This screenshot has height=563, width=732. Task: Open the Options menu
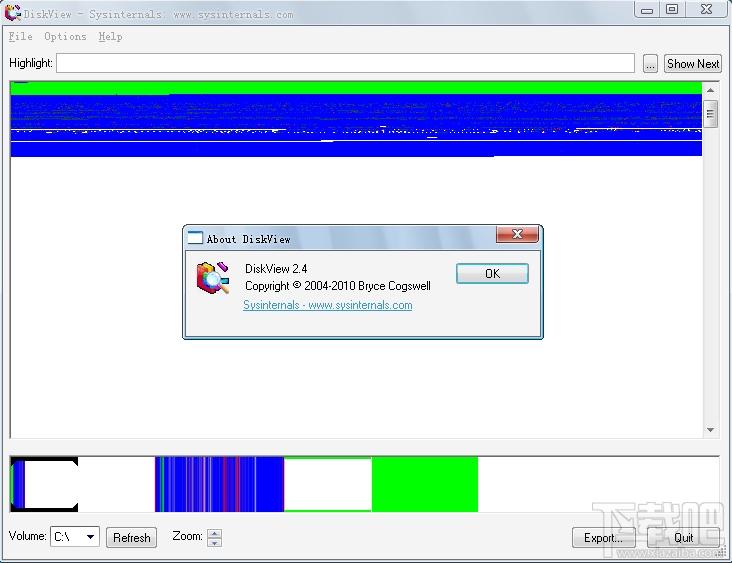point(65,36)
